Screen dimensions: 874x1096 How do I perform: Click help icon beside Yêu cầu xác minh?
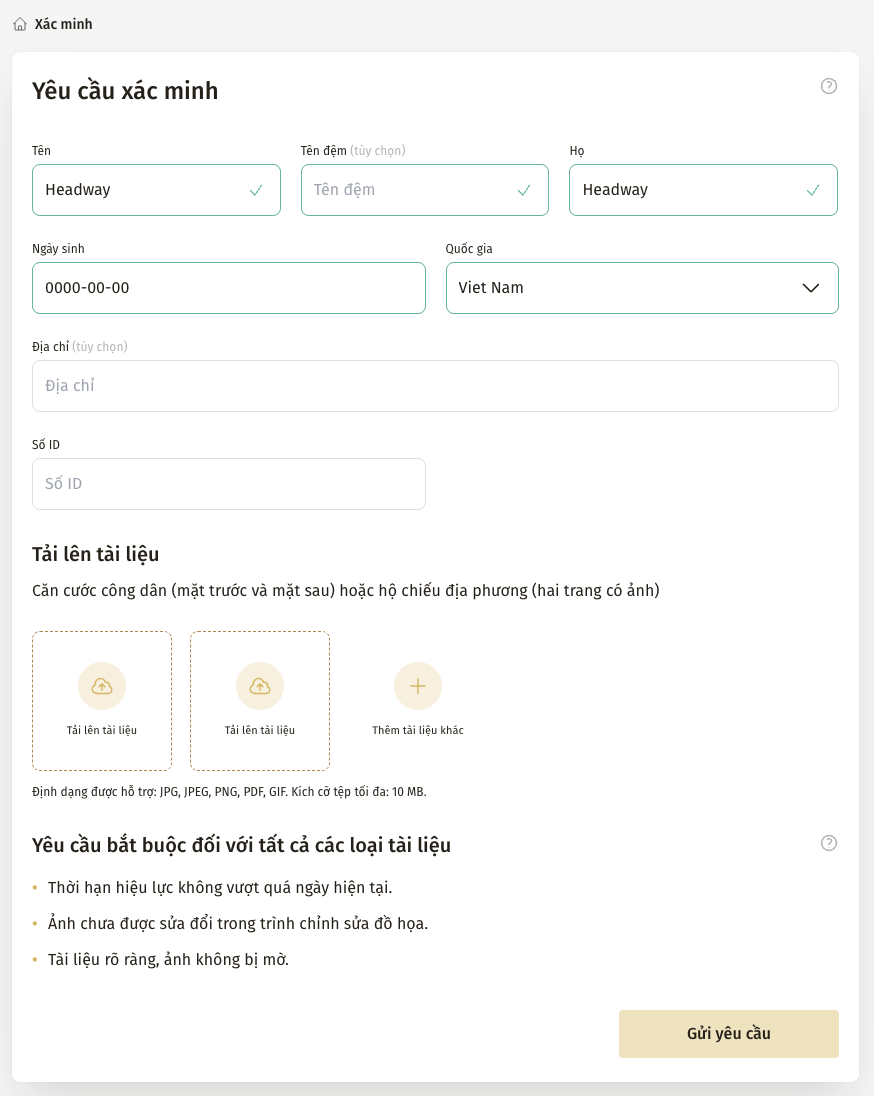pos(828,86)
